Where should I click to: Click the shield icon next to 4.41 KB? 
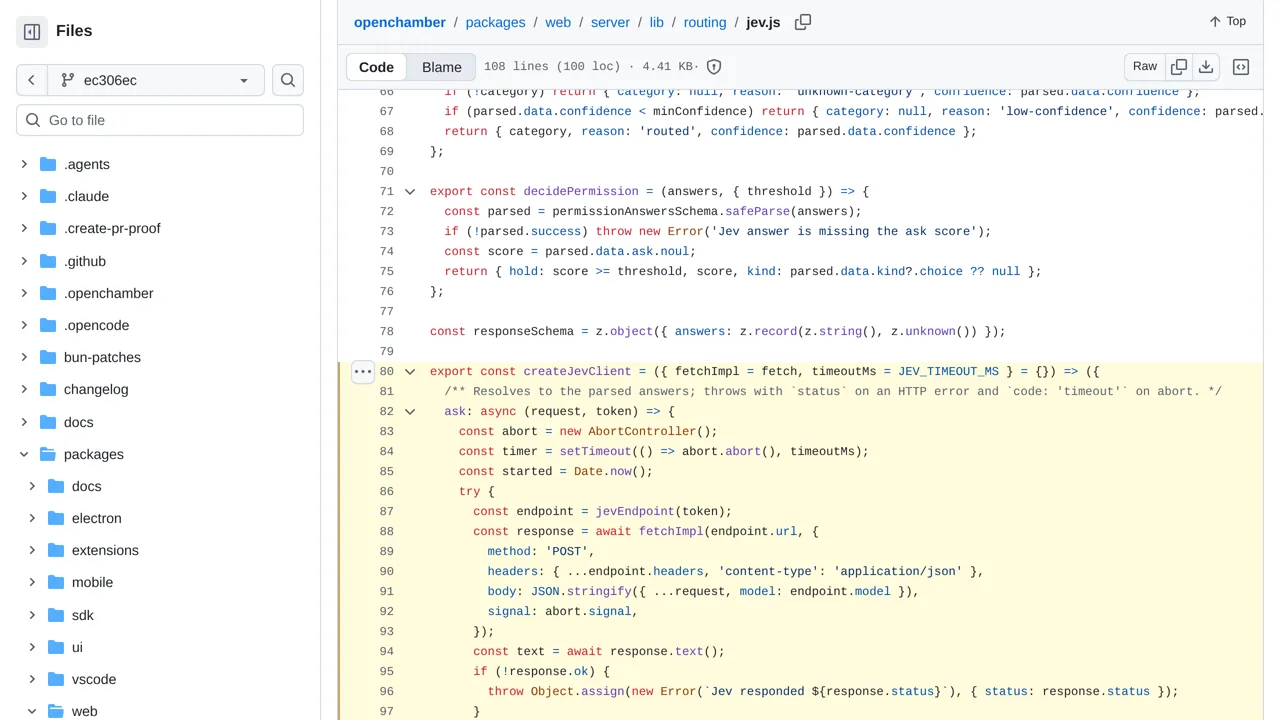click(714, 67)
